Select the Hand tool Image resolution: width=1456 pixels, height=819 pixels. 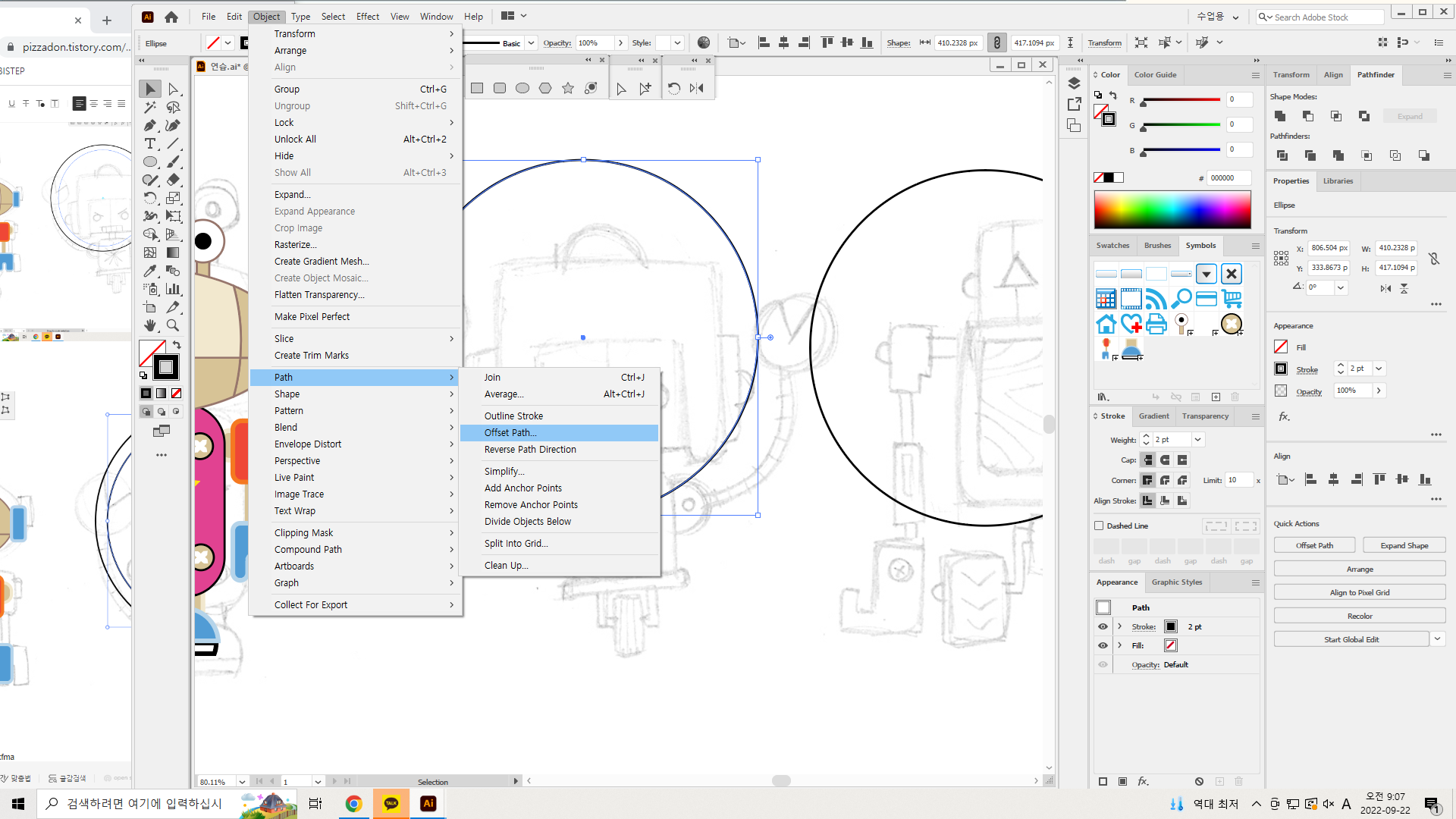[x=150, y=325]
